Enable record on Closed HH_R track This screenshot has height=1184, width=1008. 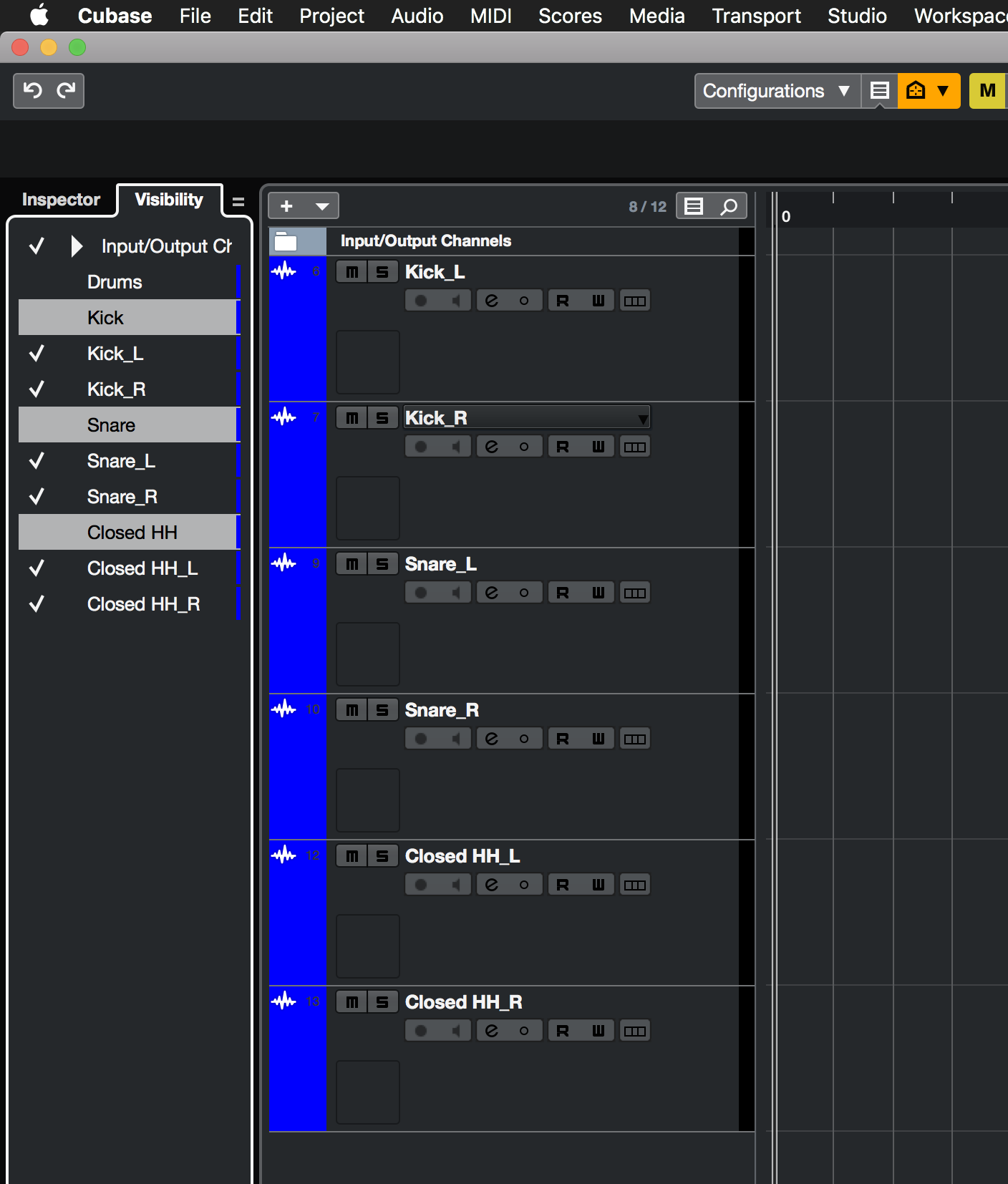(x=421, y=1031)
